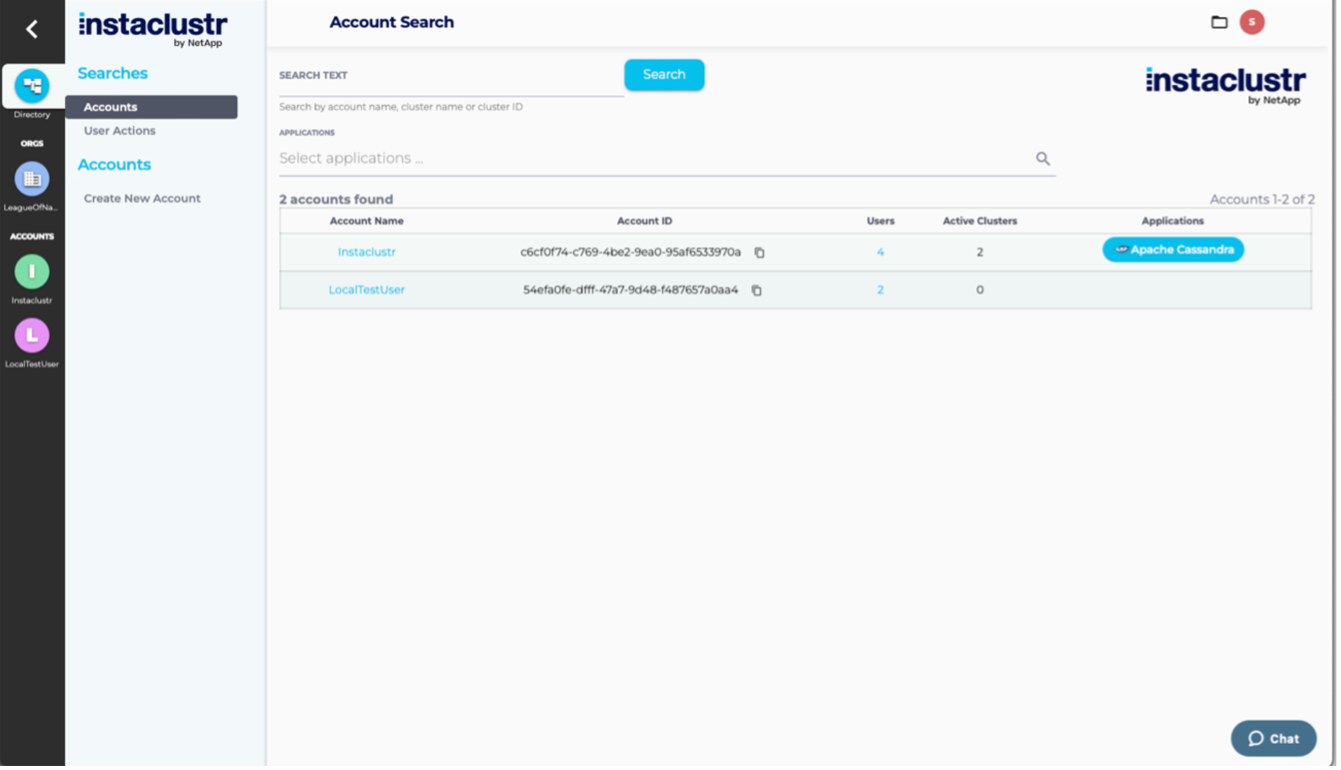
Task: Open the Accounts search menu item
Action: coord(151,107)
